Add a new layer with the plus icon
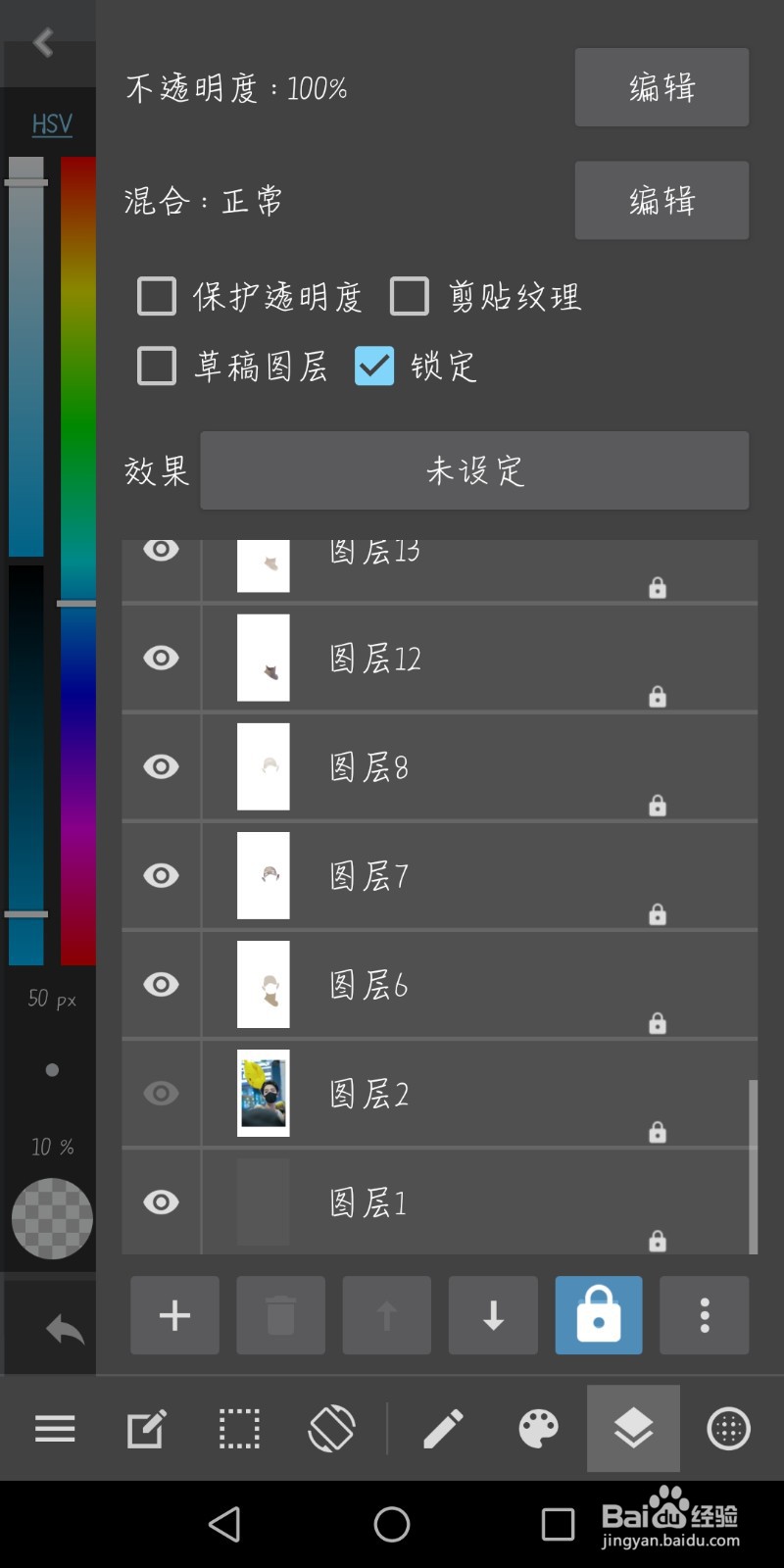Screen dimensions: 784x1568 click(174, 1315)
